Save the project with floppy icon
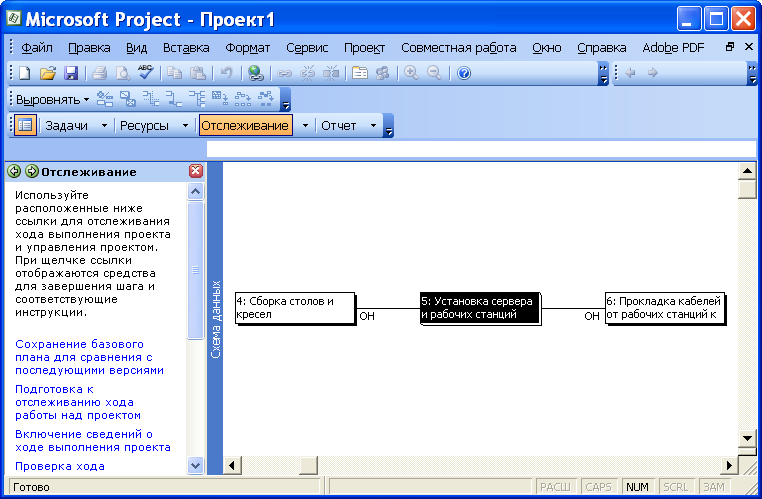 (71, 73)
